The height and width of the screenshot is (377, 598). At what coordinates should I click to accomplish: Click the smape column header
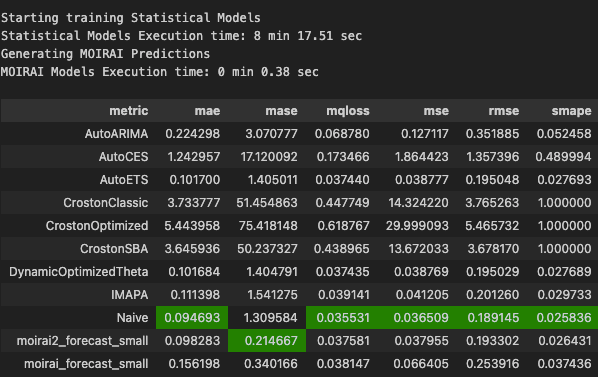pos(571,111)
